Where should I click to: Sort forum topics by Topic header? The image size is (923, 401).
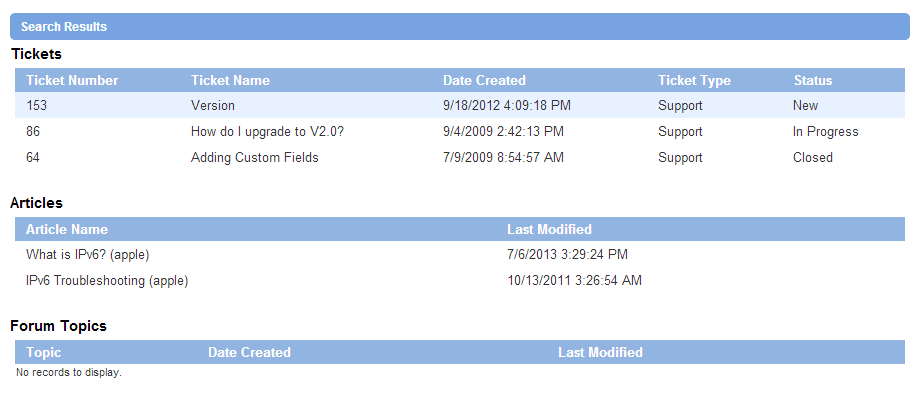tap(44, 352)
